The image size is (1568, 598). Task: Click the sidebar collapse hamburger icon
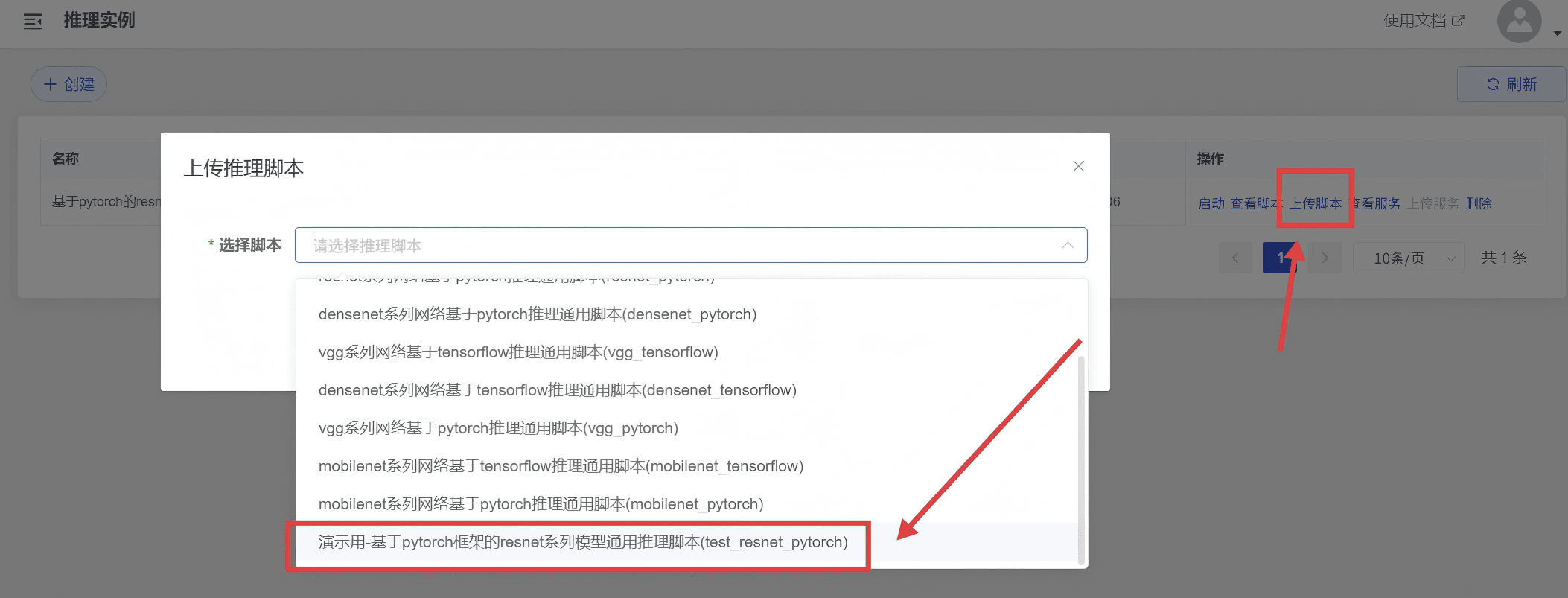pyautogui.click(x=33, y=22)
